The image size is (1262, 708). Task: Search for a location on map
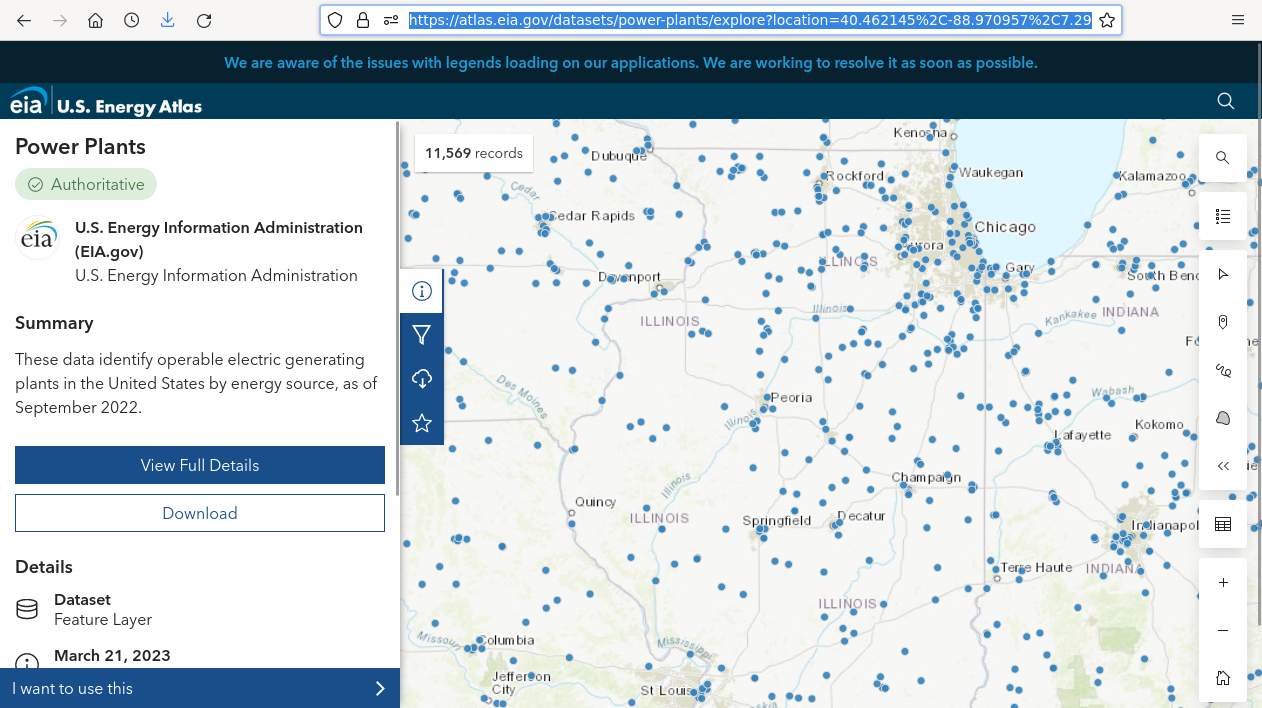tap(1222, 158)
